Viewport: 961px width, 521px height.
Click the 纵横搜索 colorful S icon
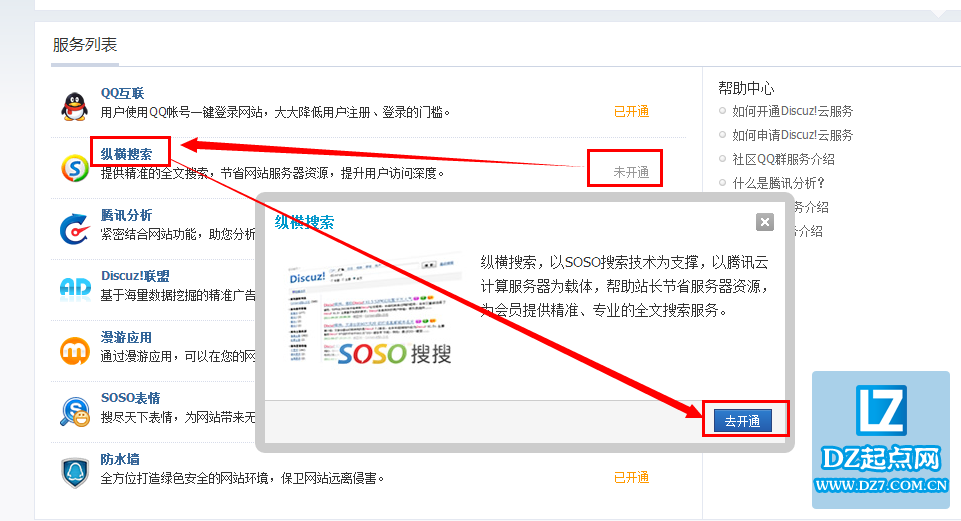[75, 168]
